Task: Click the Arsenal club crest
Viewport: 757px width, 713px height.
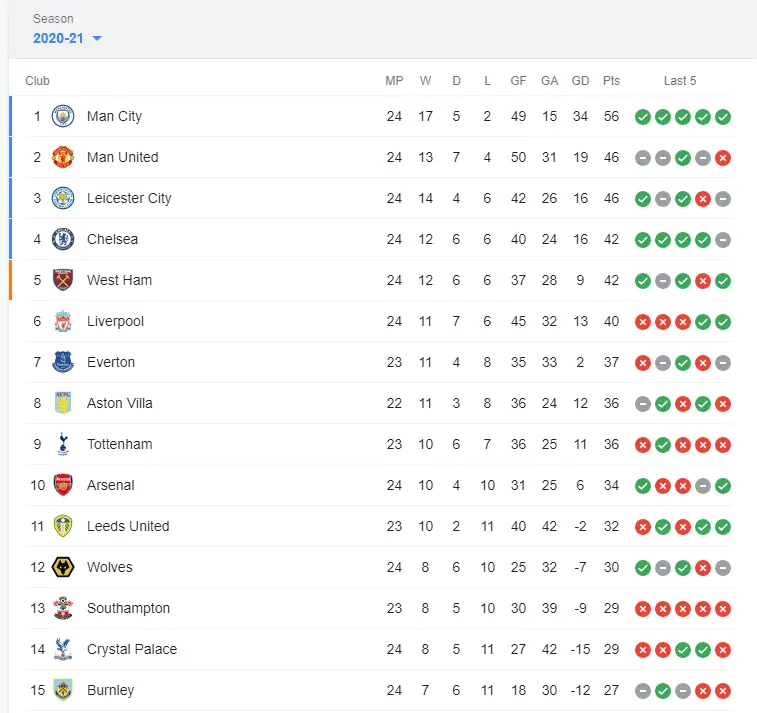Action: (63, 485)
